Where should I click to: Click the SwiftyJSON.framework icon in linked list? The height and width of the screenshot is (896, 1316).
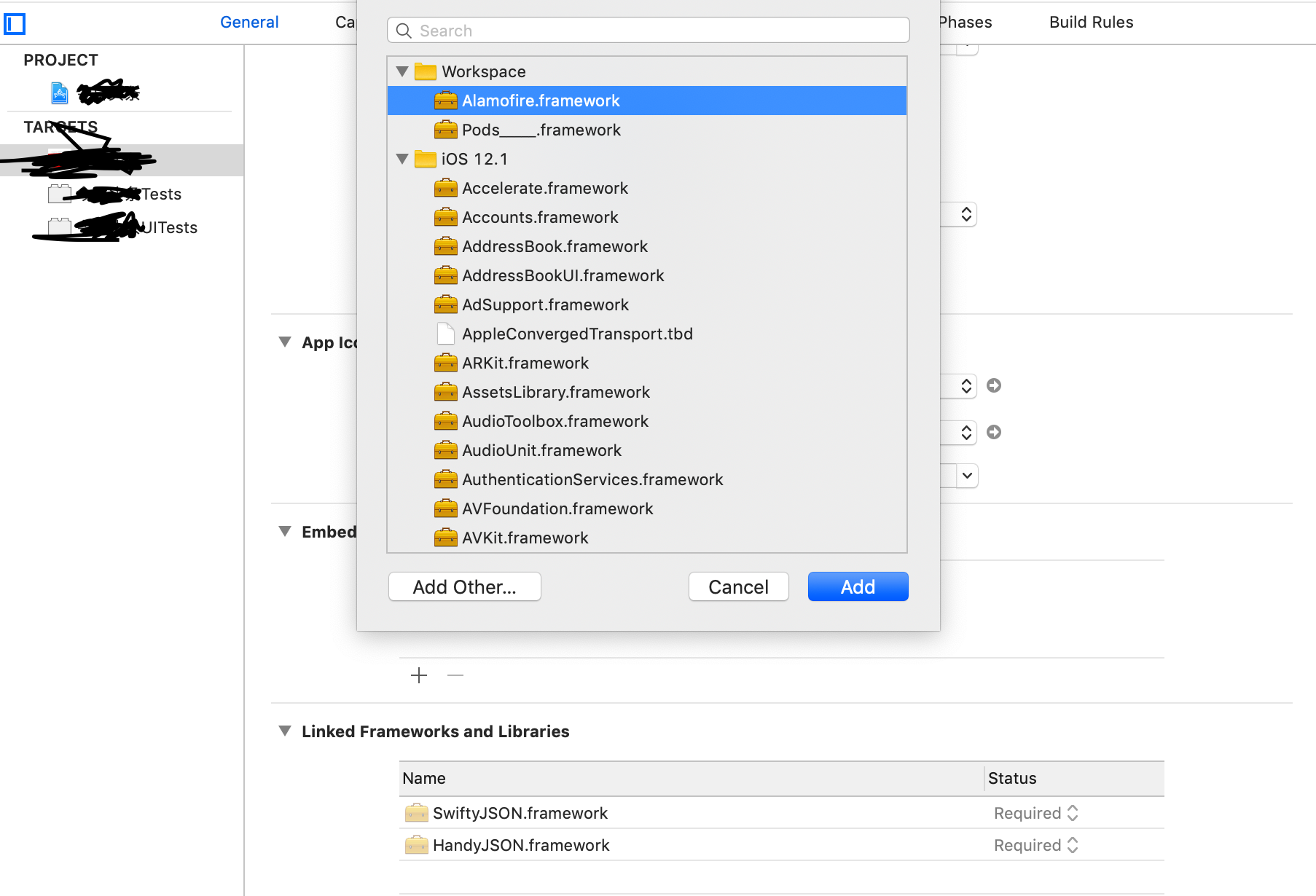416,813
